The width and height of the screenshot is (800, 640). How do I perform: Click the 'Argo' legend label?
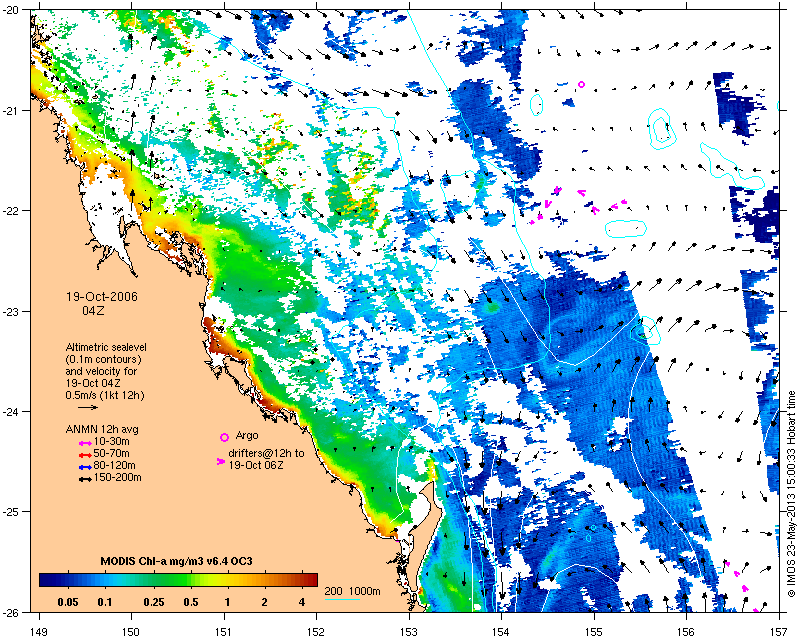247,436
